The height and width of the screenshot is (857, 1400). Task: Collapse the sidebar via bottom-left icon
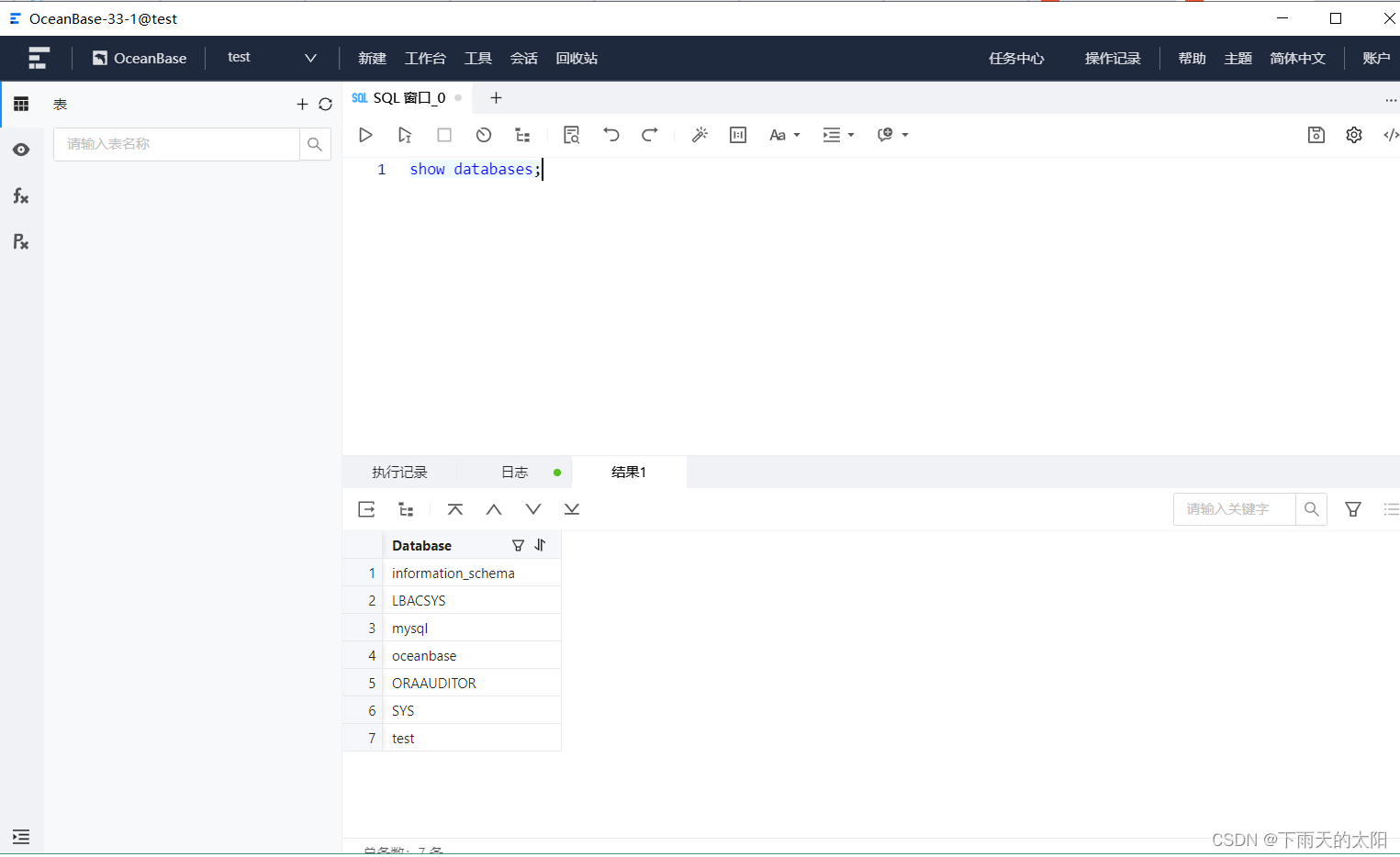point(21,837)
